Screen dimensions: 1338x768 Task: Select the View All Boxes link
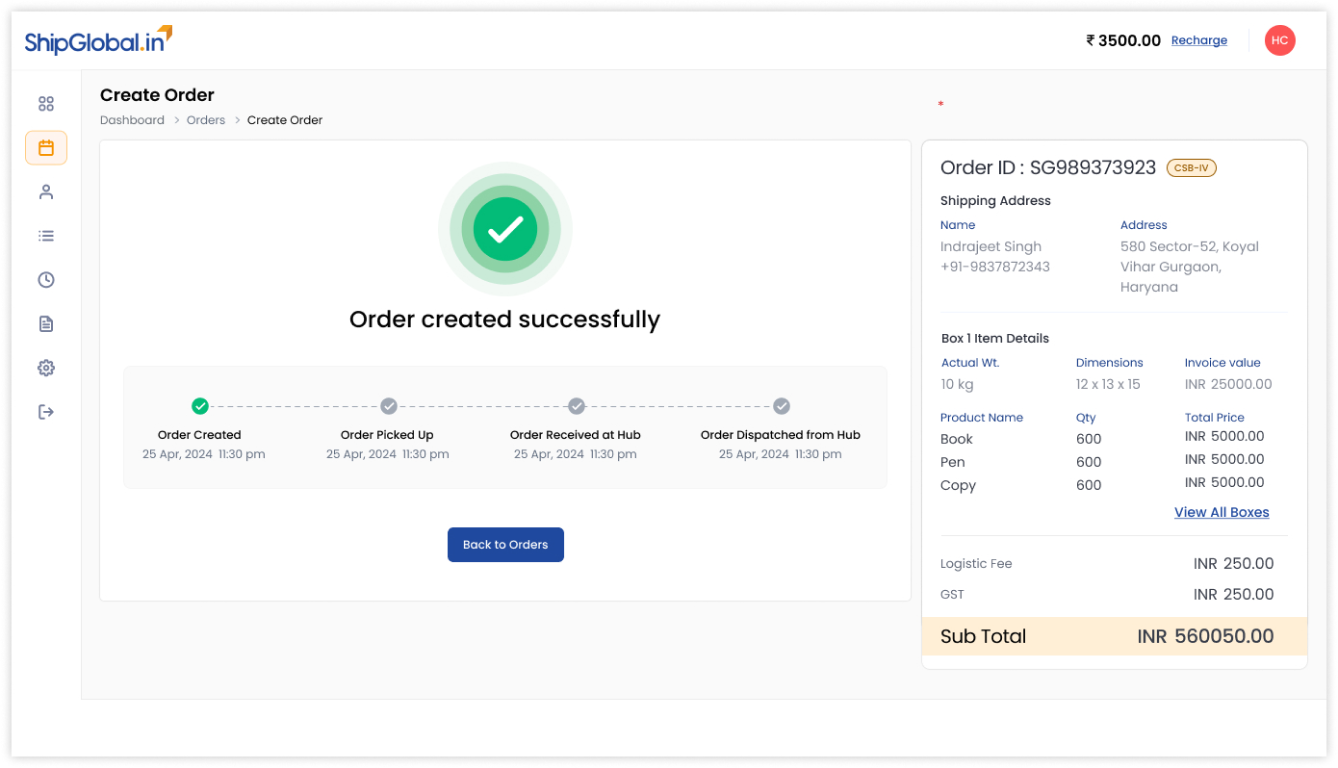[1221, 512]
